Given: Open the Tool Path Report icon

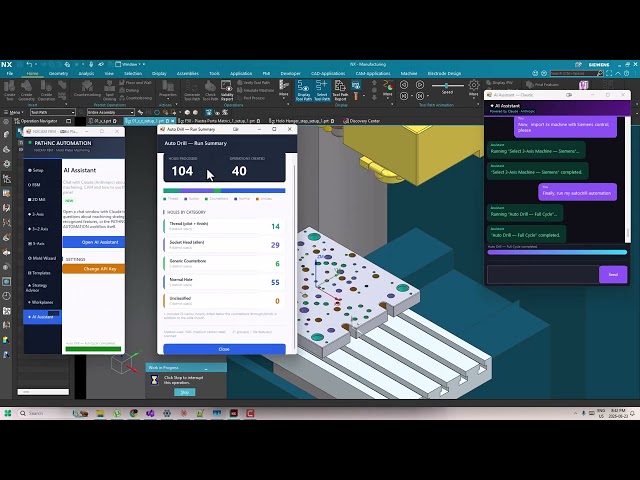Looking at the screenshot, I should [x=340, y=90].
